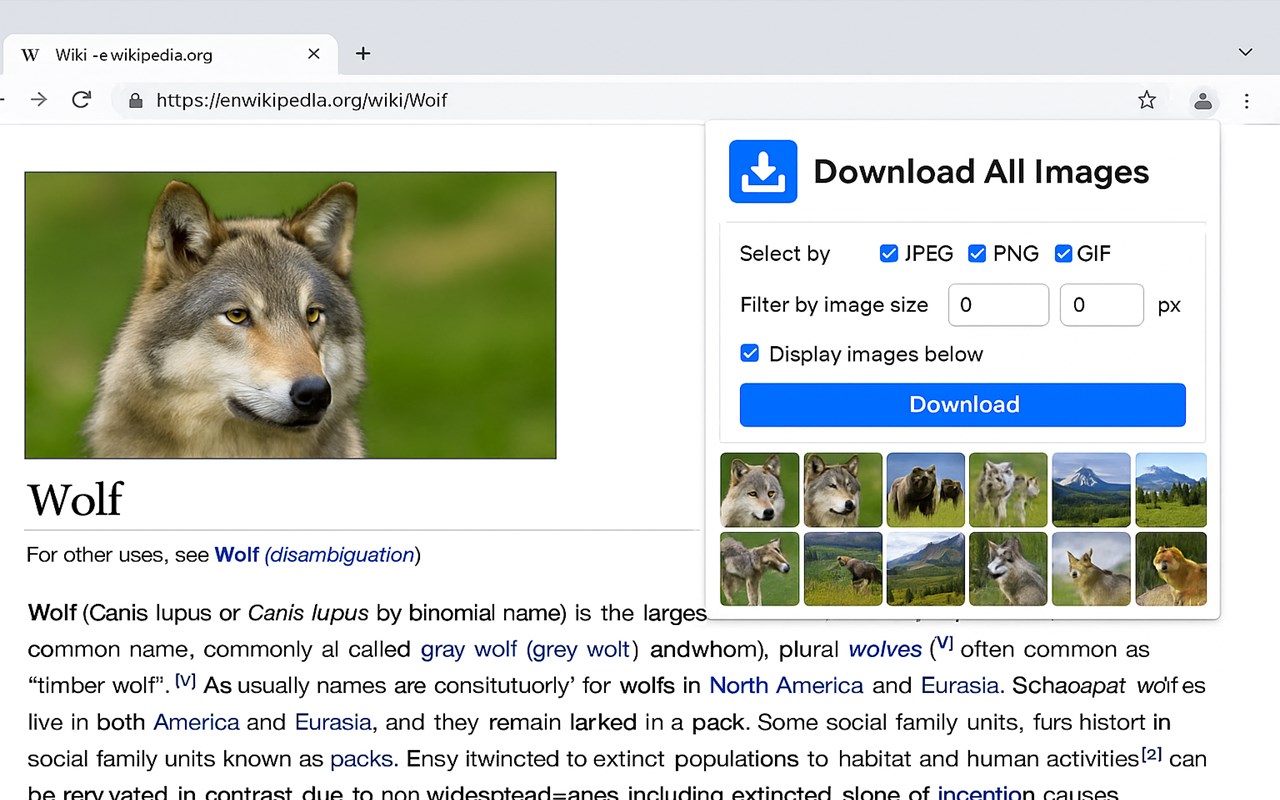The height and width of the screenshot is (800, 1280).
Task: Click the forward navigation arrow
Action: tap(38, 100)
